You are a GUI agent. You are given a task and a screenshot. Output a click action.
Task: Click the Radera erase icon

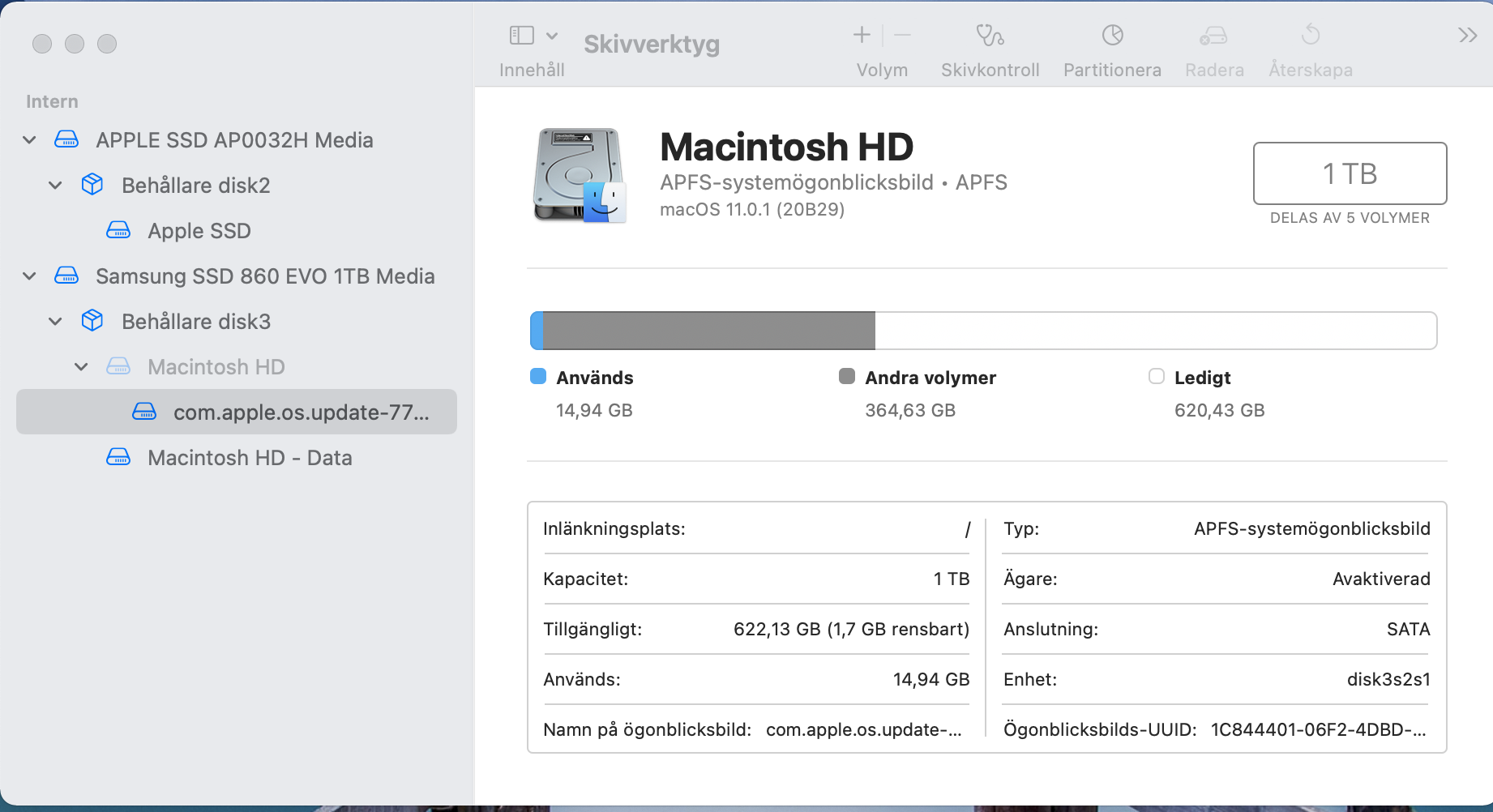point(1213,36)
